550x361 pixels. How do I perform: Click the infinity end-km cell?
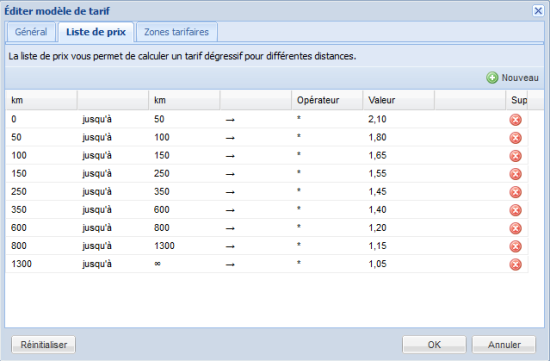(185, 264)
